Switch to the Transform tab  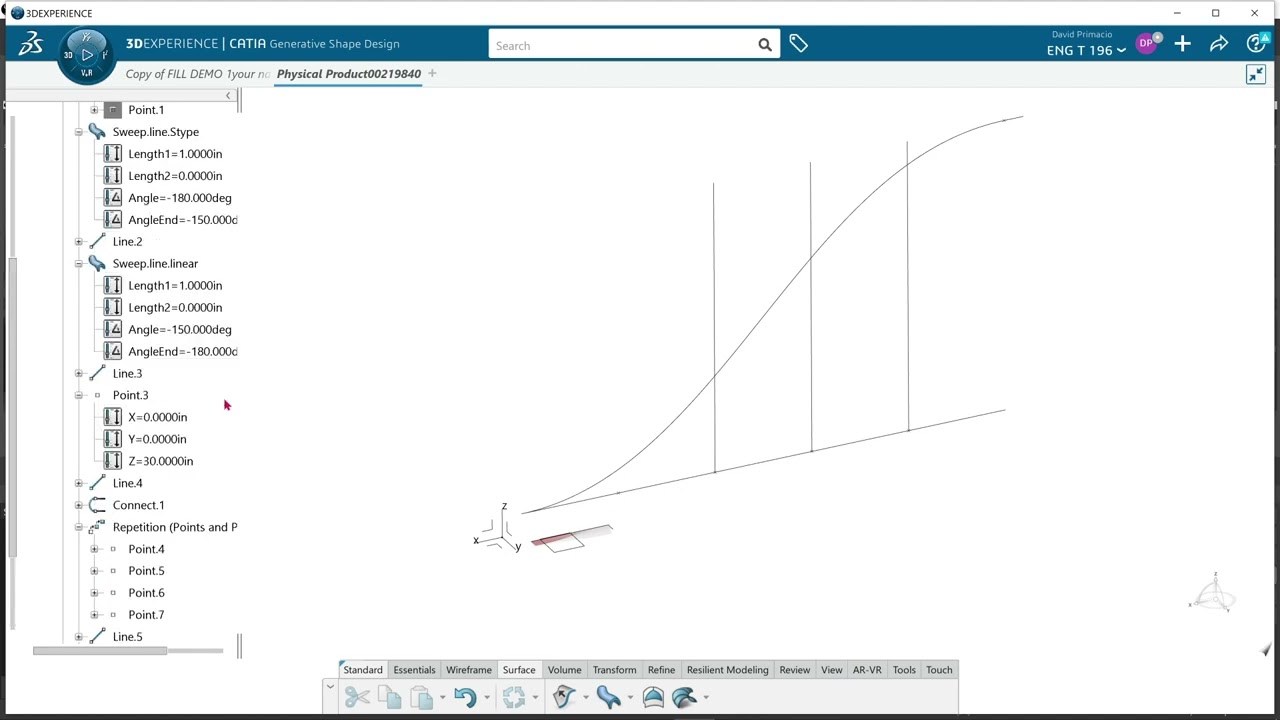pos(614,670)
